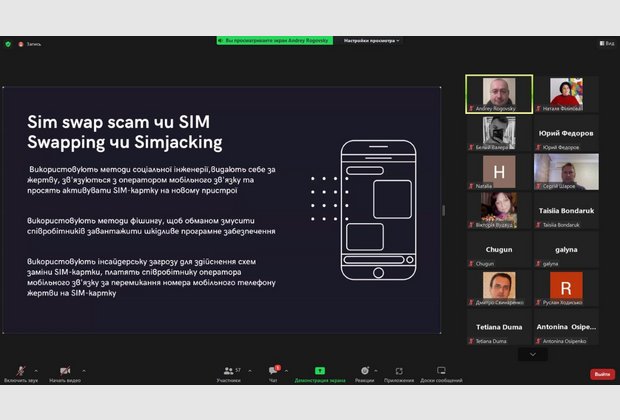Start camera with Начать видео icon
This screenshot has height=420, width=620.
coord(63,370)
